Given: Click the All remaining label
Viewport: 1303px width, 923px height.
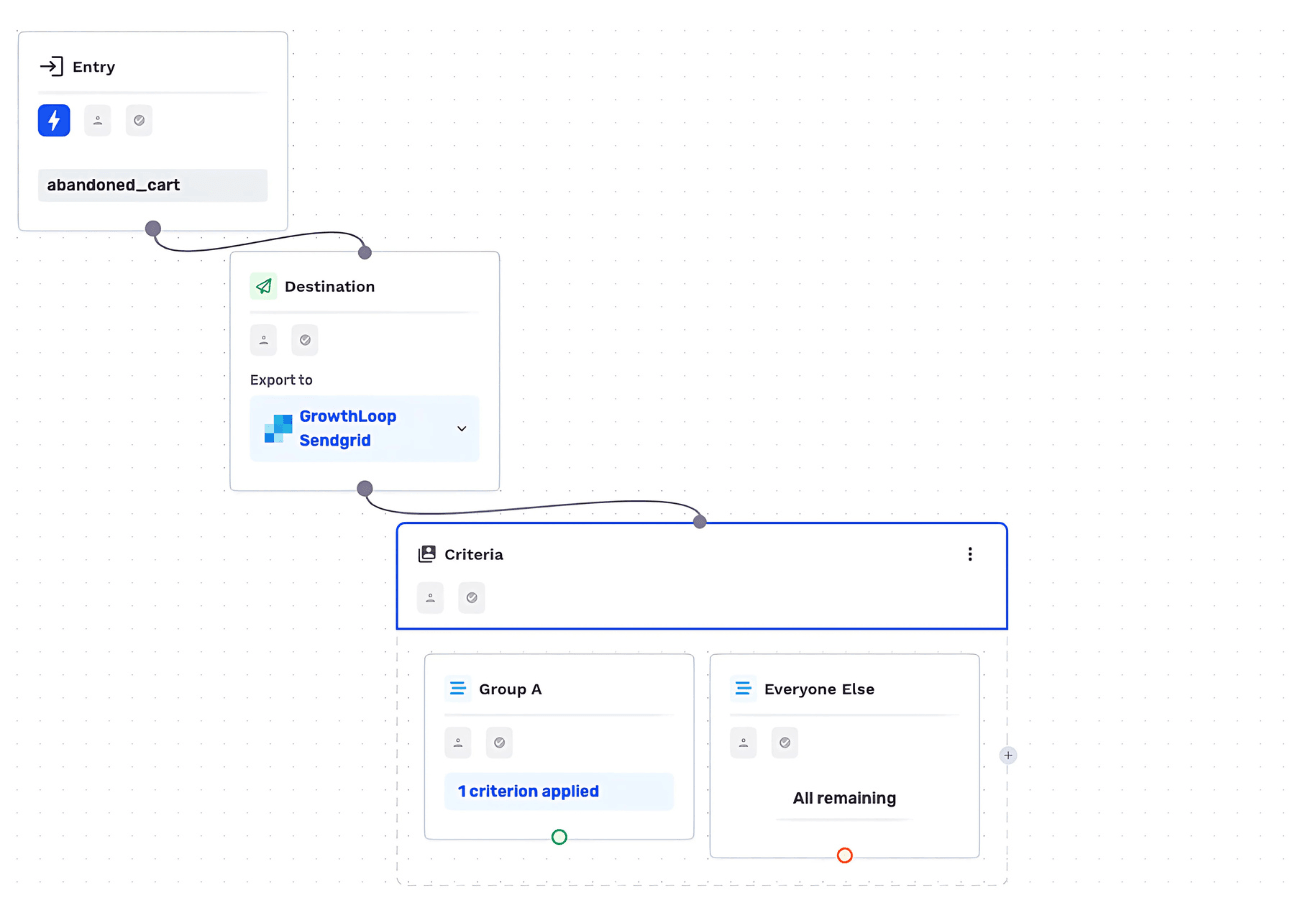Looking at the screenshot, I should 844,799.
